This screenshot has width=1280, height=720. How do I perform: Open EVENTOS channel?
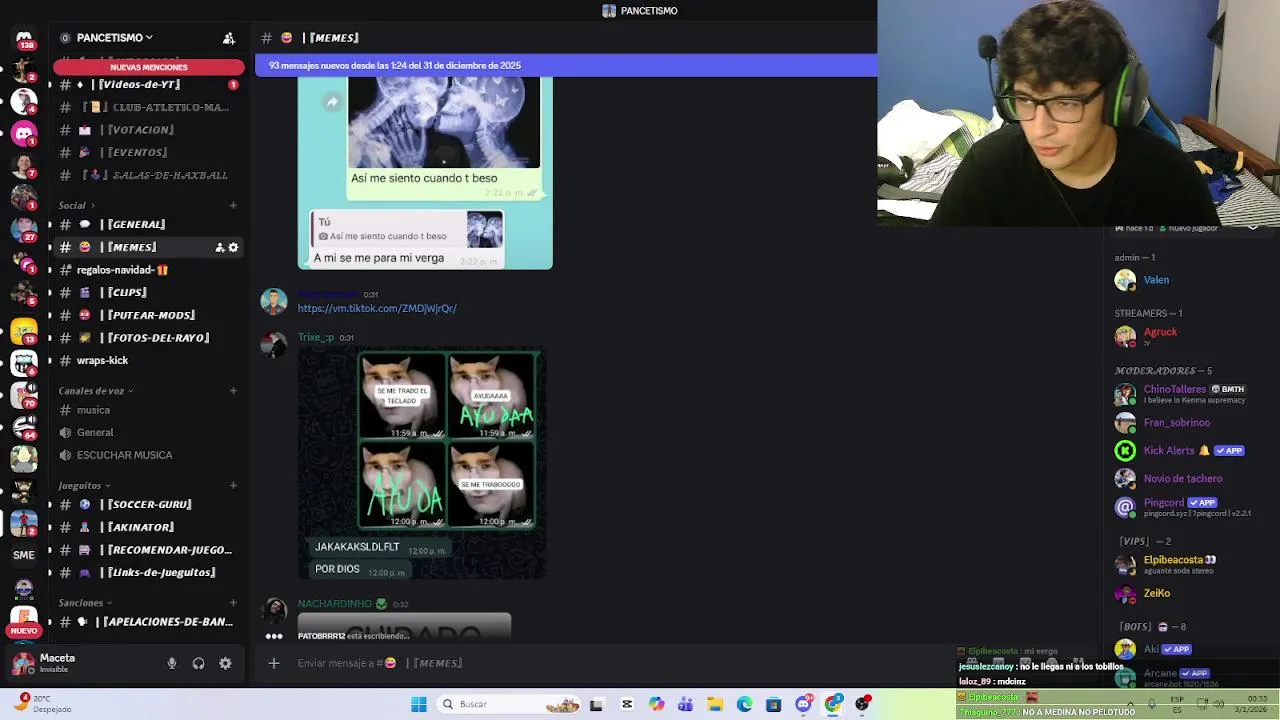click(149, 152)
